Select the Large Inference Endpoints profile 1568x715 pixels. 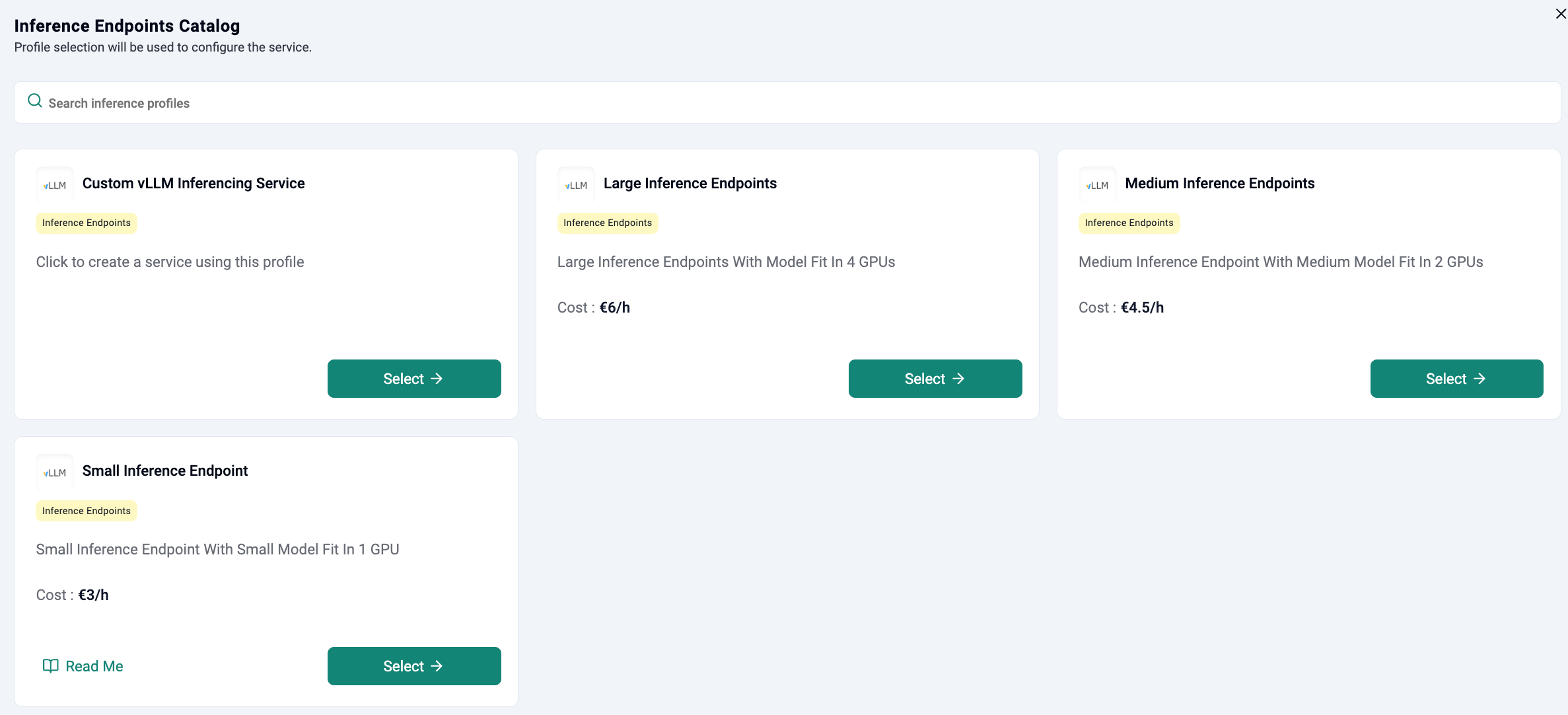[935, 379]
